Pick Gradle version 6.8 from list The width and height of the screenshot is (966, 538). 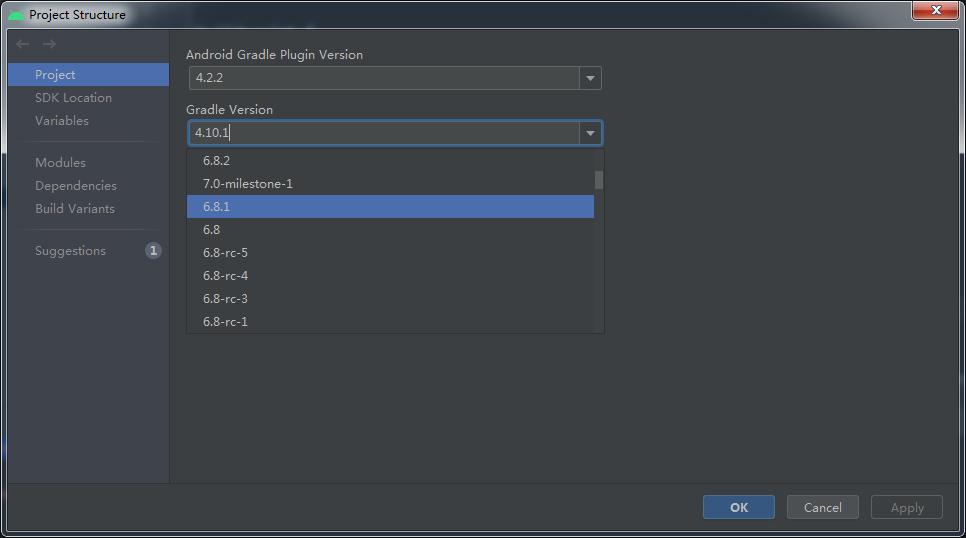[391, 230]
